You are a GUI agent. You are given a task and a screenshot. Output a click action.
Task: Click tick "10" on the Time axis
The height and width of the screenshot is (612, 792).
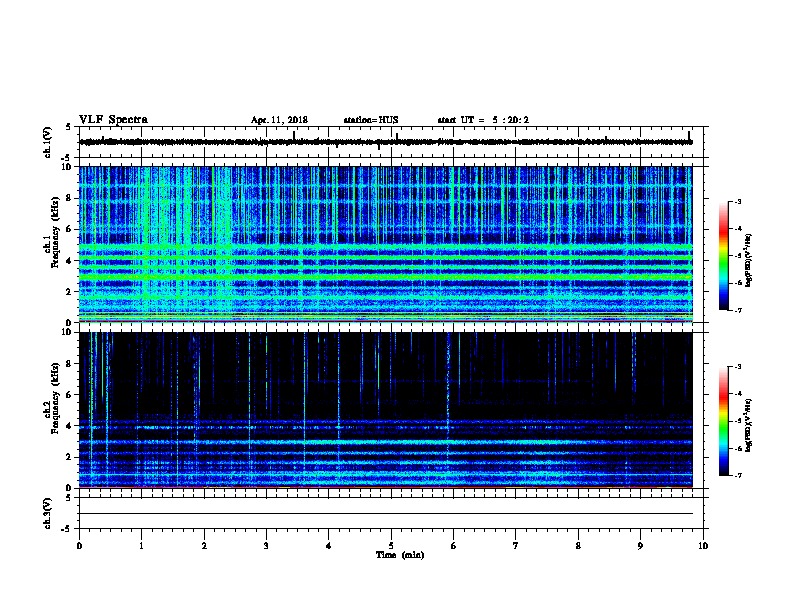click(x=703, y=546)
